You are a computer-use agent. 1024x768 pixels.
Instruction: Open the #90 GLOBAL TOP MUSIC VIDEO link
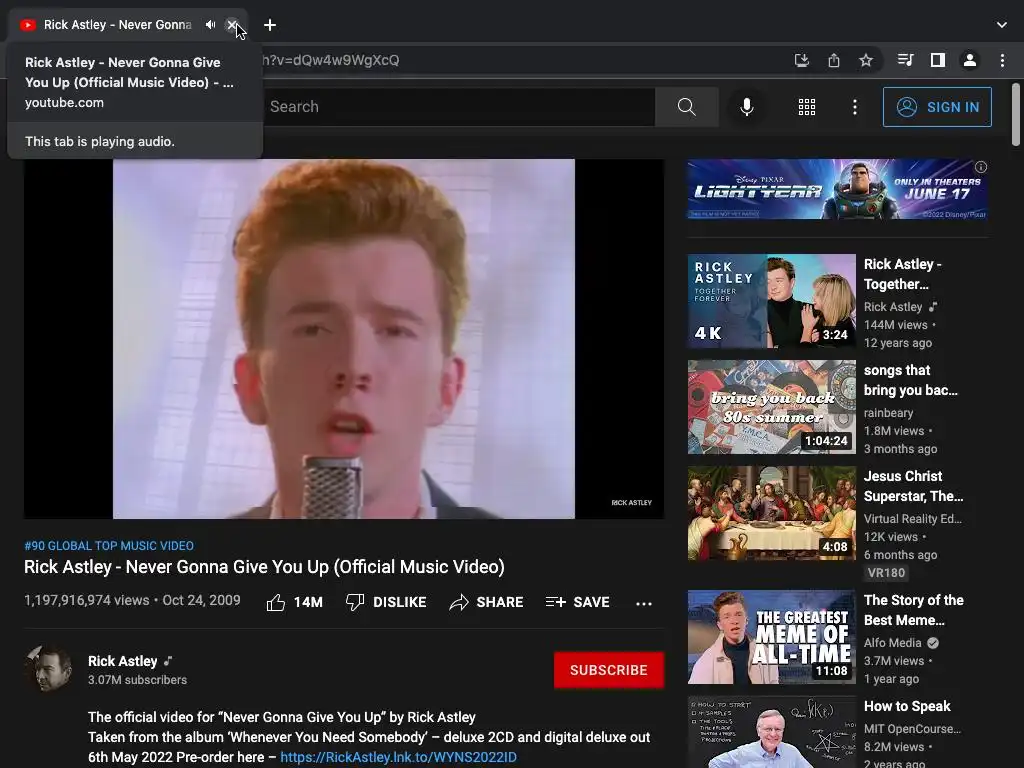pyautogui.click(x=109, y=545)
